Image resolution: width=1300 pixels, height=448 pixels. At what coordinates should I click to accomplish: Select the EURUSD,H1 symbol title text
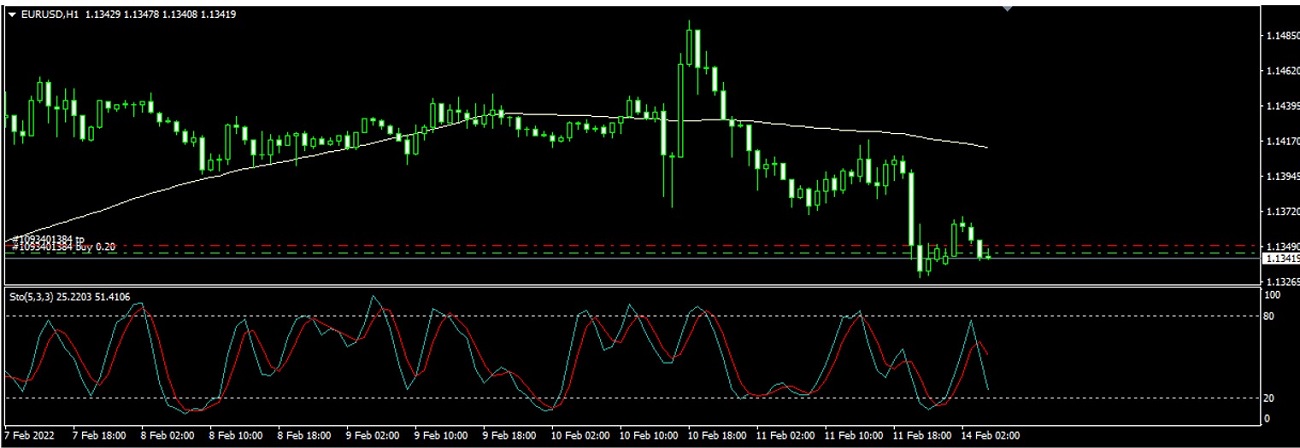pyautogui.click(x=48, y=14)
